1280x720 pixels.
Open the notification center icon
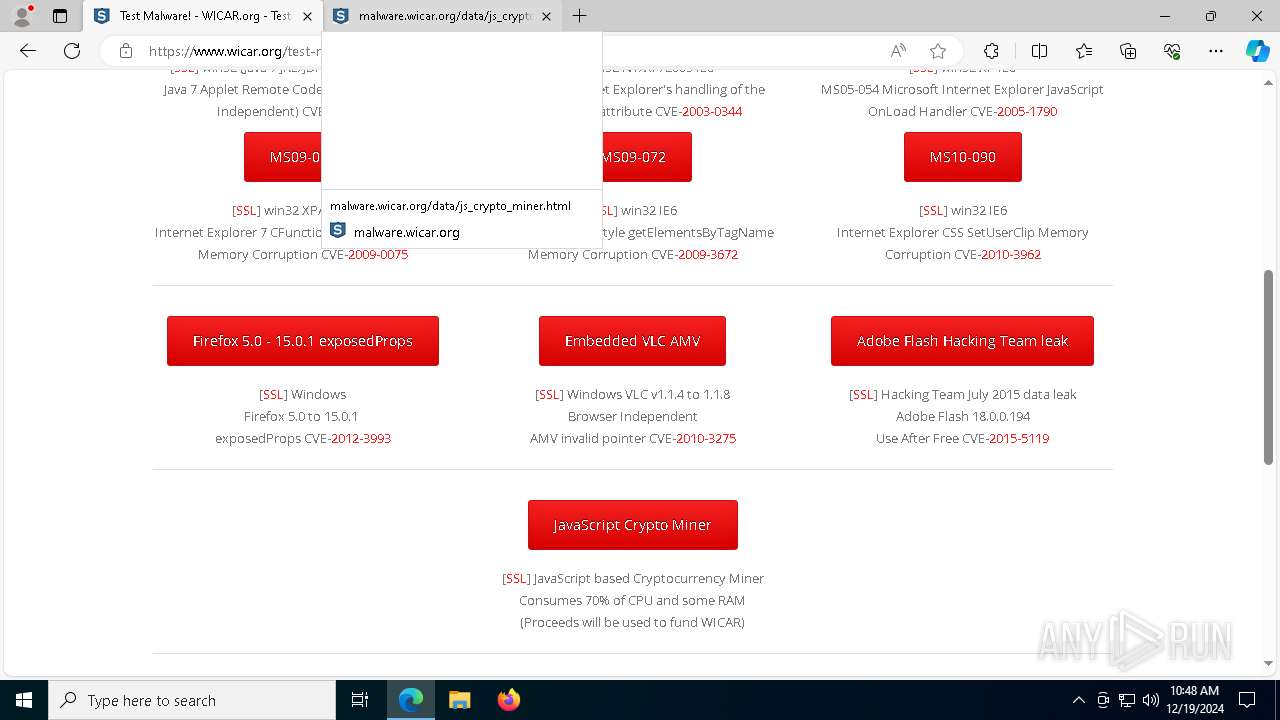coord(1247,700)
